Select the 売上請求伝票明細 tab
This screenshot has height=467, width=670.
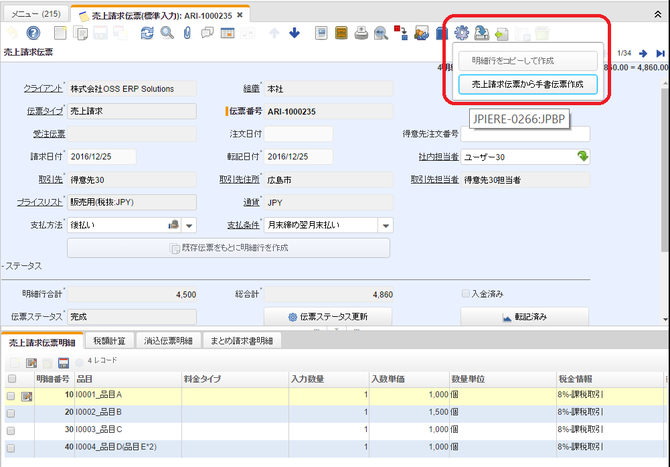[42, 342]
